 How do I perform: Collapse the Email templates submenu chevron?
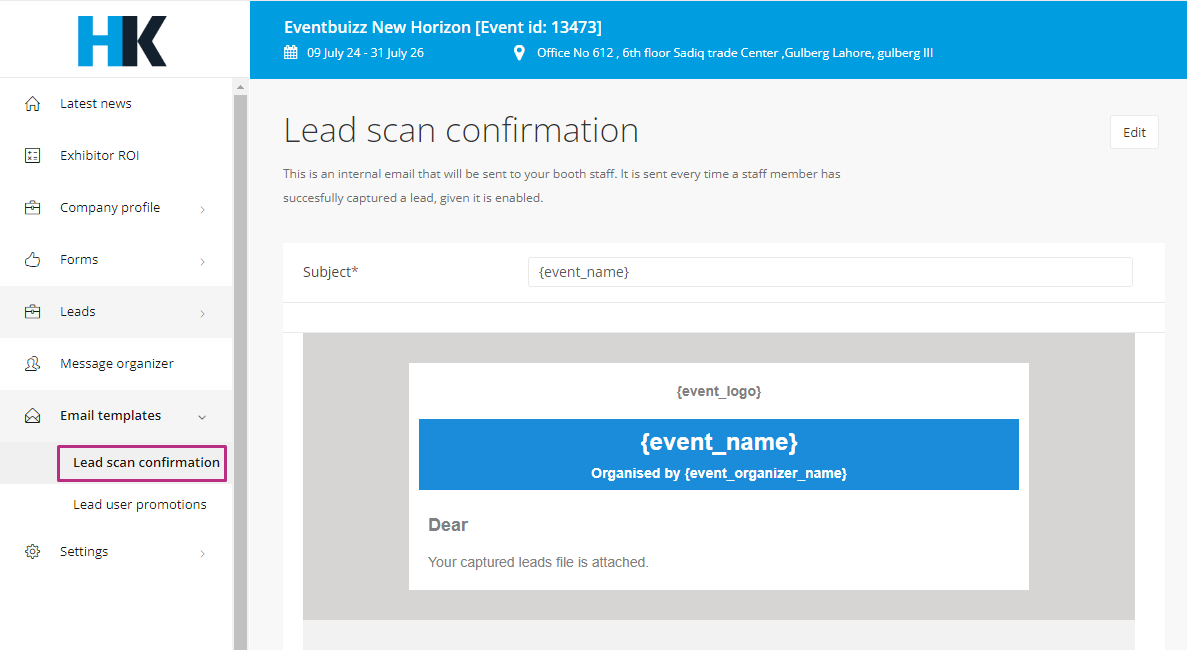click(x=202, y=417)
